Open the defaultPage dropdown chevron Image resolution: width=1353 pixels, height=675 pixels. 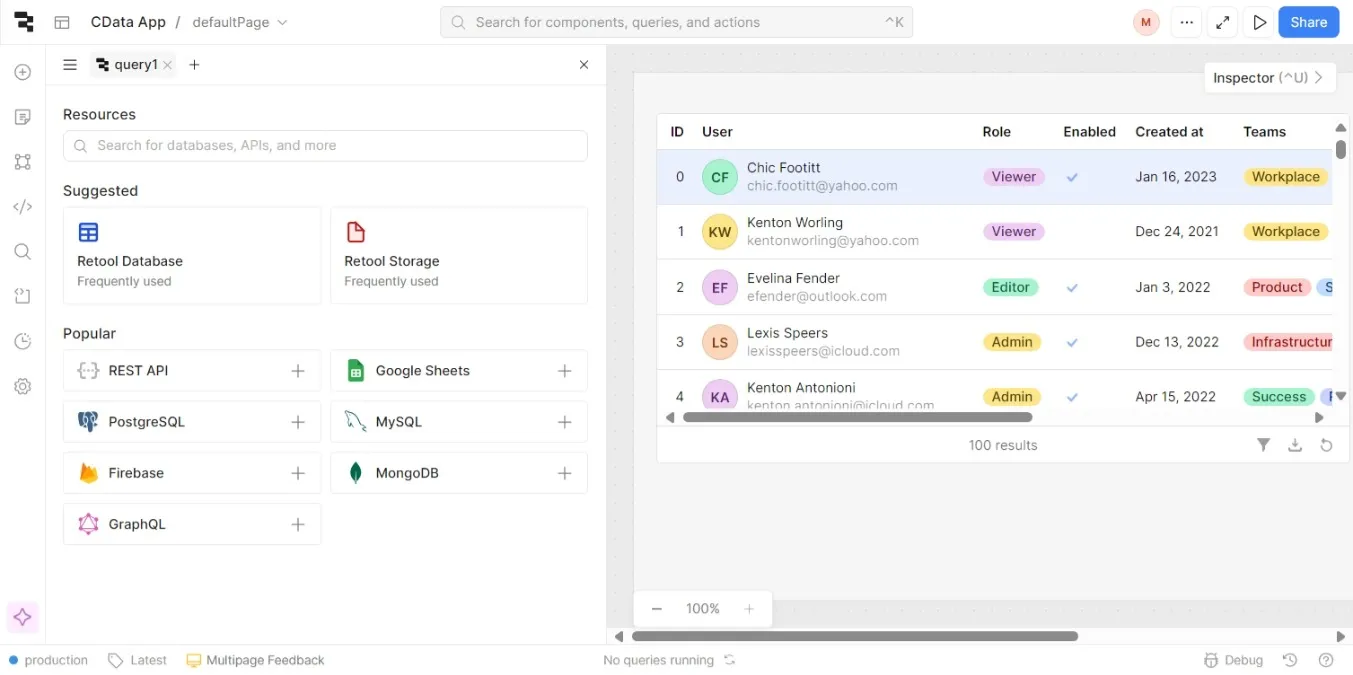tap(282, 22)
